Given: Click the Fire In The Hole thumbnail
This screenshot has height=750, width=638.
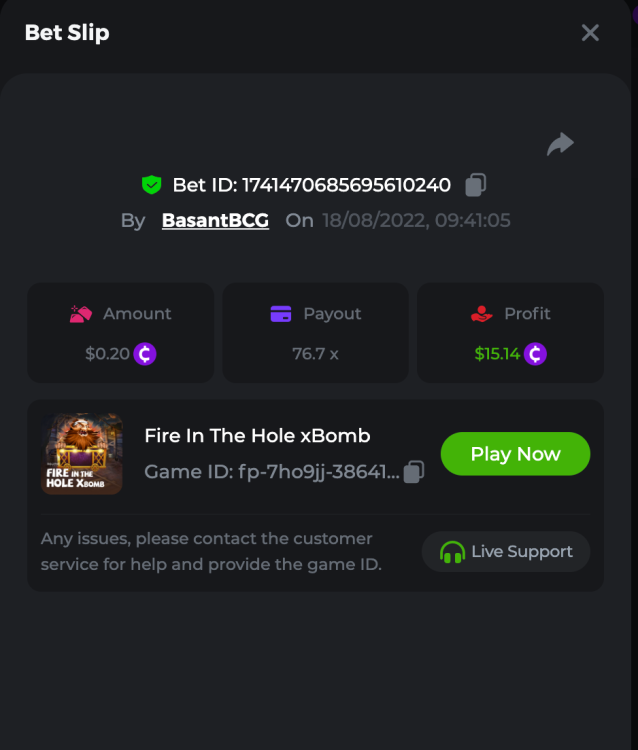Looking at the screenshot, I should point(82,454).
